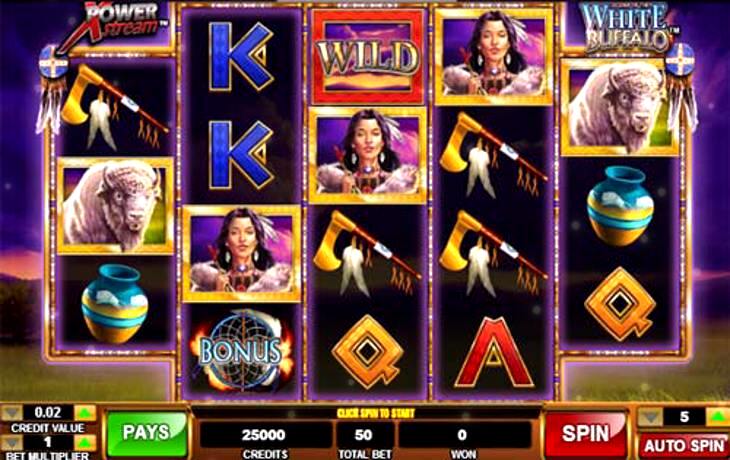
Task: Click the White Buffalo game logo
Action: (x=625, y=27)
